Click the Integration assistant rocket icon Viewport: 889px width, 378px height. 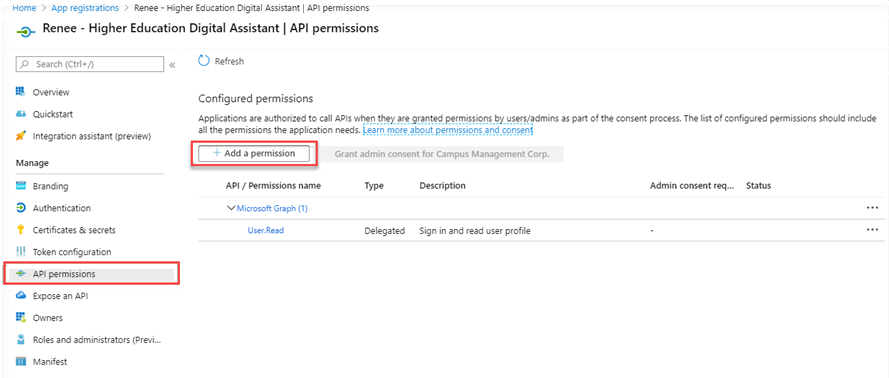pyautogui.click(x=21, y=136)
